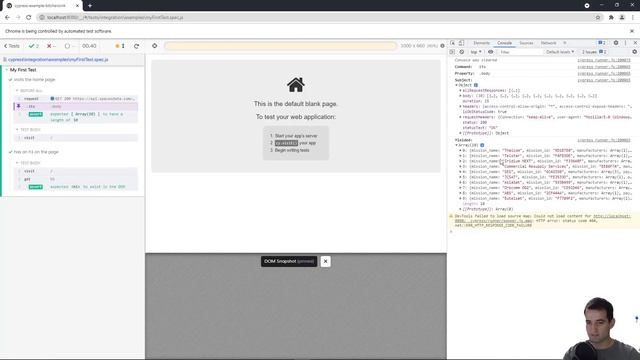The height and width of the screenshot is (360, 640).
Task: Open Chrome extensions puzzle icon
Action: coord(611,18)
